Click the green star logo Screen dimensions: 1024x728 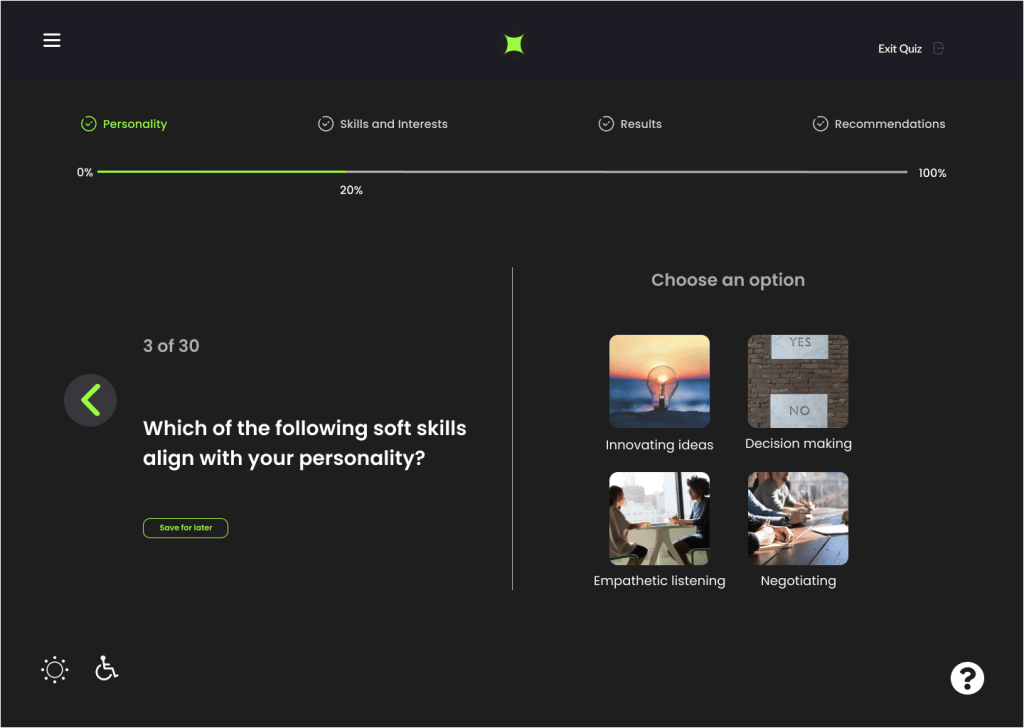pos(514,44)
